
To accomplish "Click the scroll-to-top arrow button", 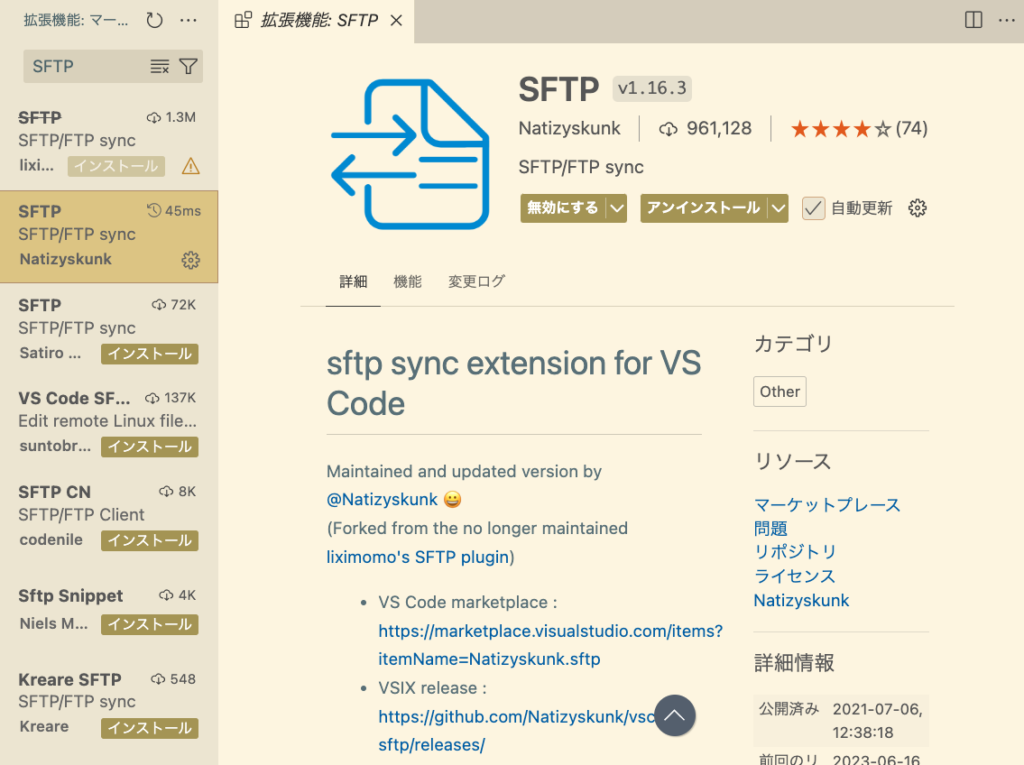I will tap(674, 715).
